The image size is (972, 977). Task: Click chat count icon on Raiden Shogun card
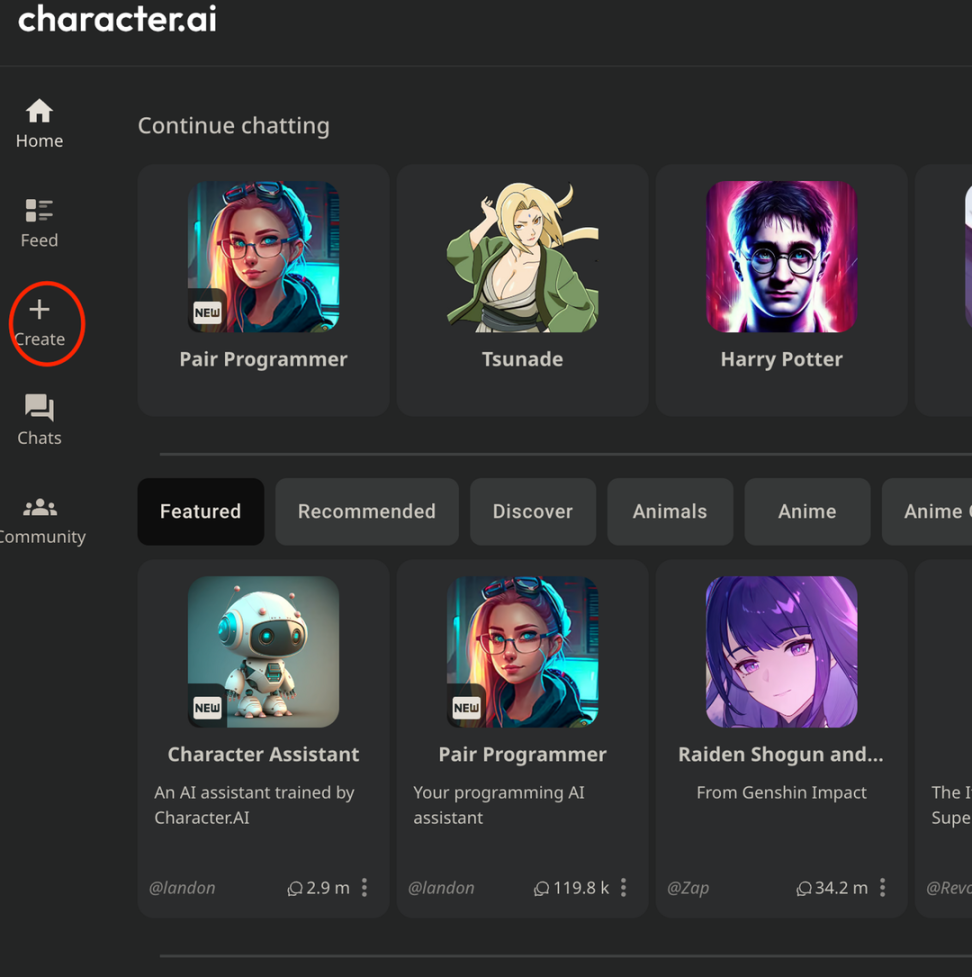(x=803, y=888)
